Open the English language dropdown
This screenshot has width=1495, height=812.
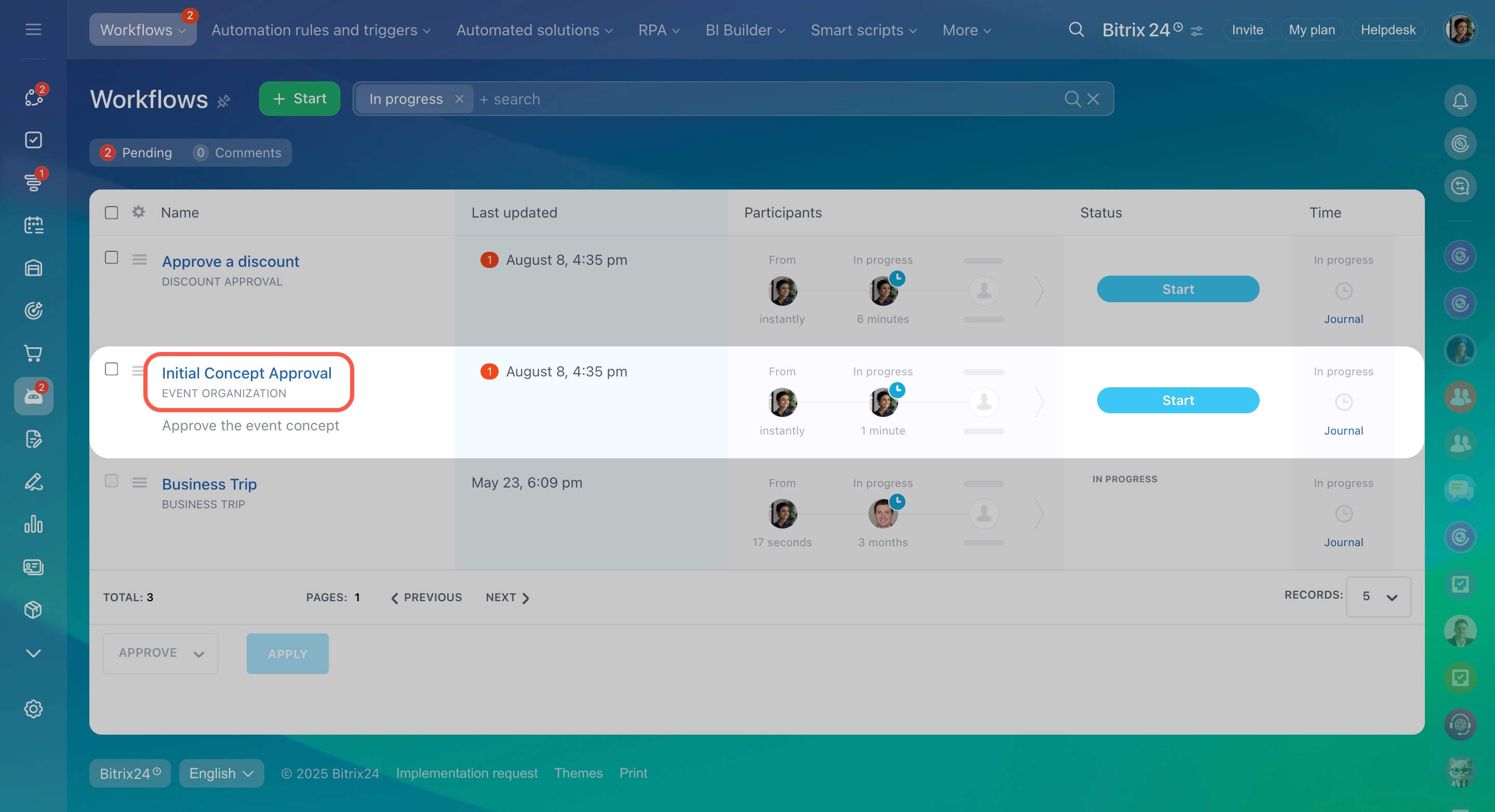pos(221,773)
